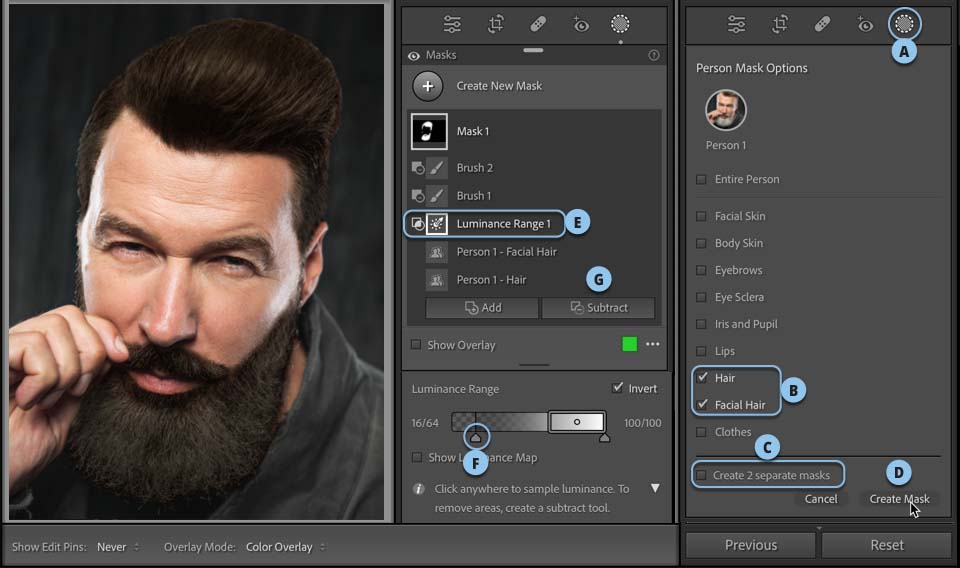
Task: Select the Brush 2 mask component
Action: 475,168
